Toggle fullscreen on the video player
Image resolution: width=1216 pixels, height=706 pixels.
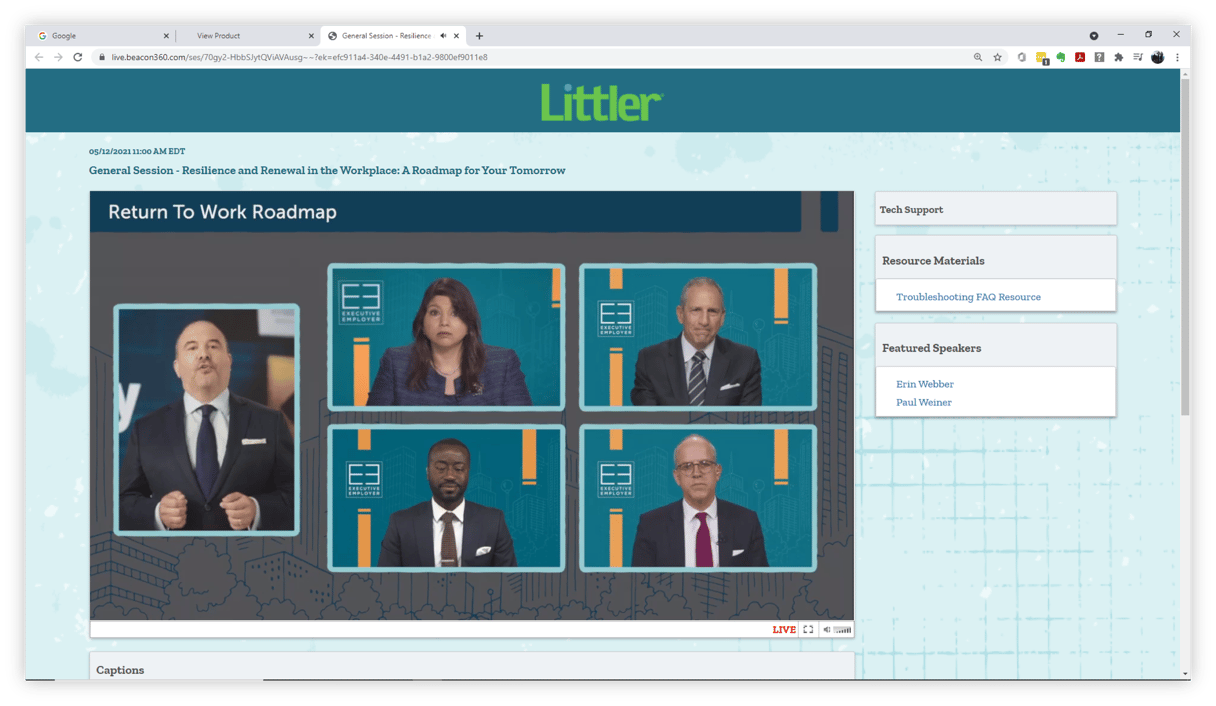coord(808,630)
